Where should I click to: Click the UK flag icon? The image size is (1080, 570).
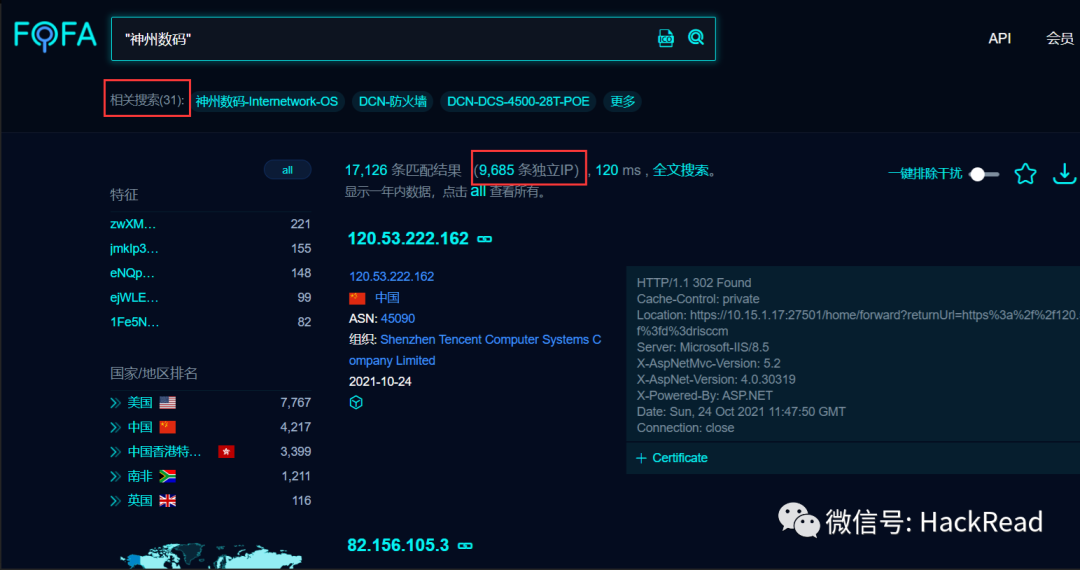point(167,500)
